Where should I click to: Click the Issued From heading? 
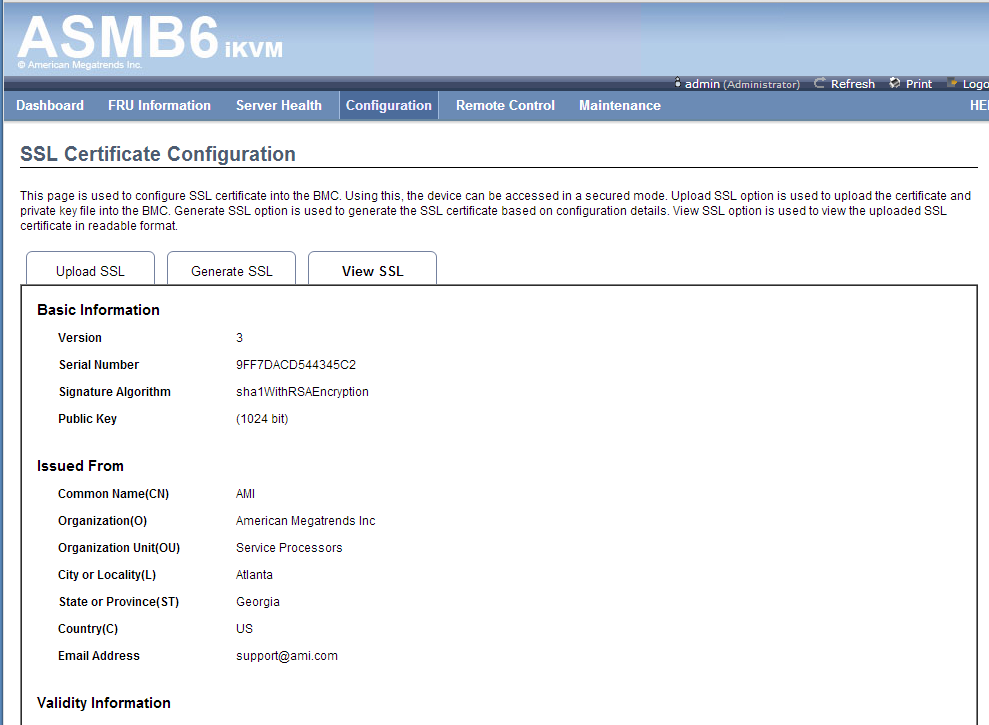[x=80, y=466]
